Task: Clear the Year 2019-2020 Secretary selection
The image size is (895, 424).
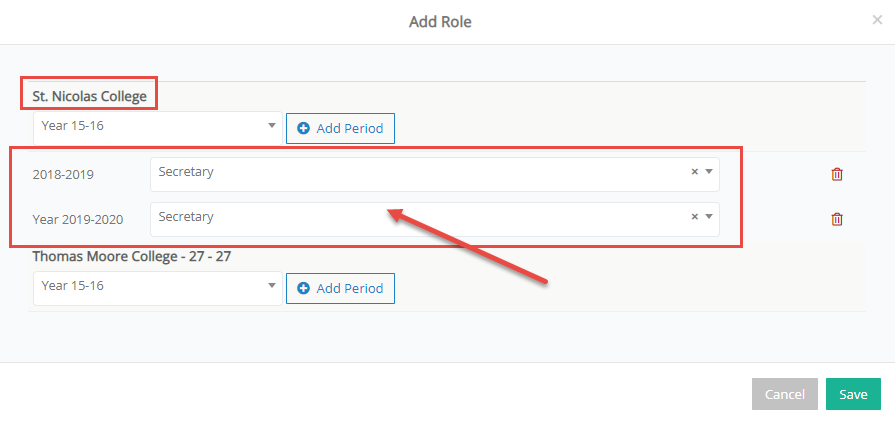Action: [x=695, y=216]
